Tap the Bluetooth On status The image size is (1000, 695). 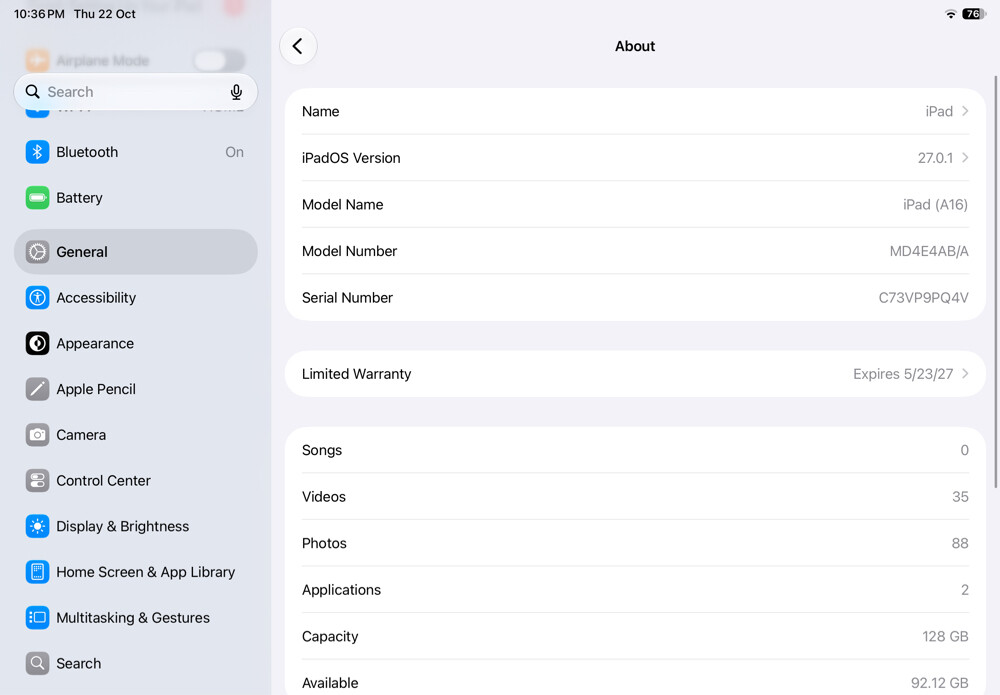point(234,152)
